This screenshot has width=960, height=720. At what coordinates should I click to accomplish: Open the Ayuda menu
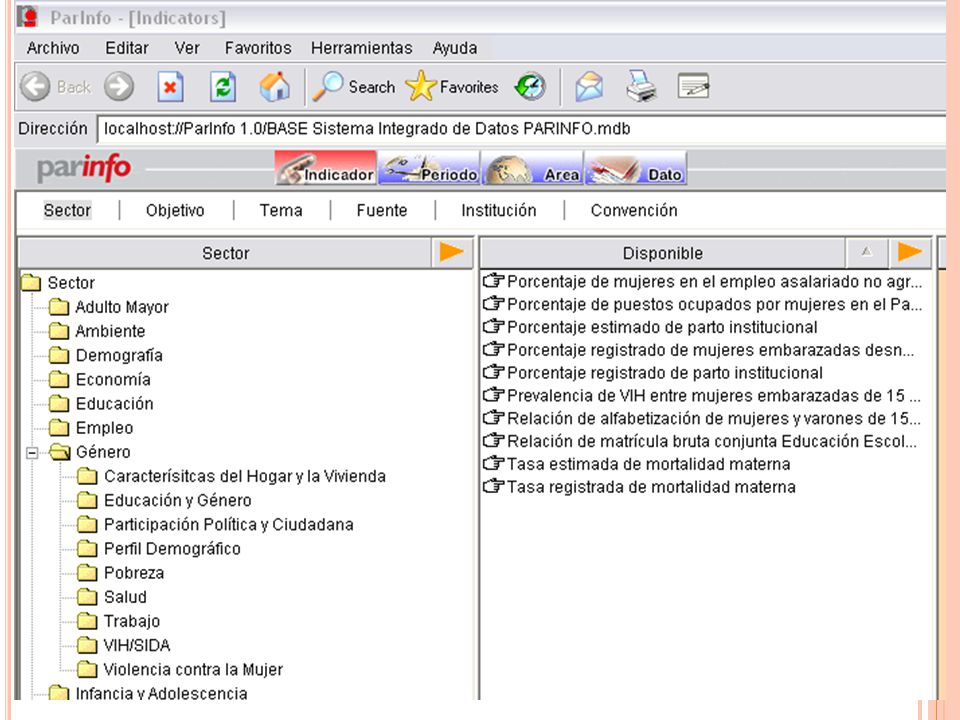pyautogui.click(x=455, y=48)
